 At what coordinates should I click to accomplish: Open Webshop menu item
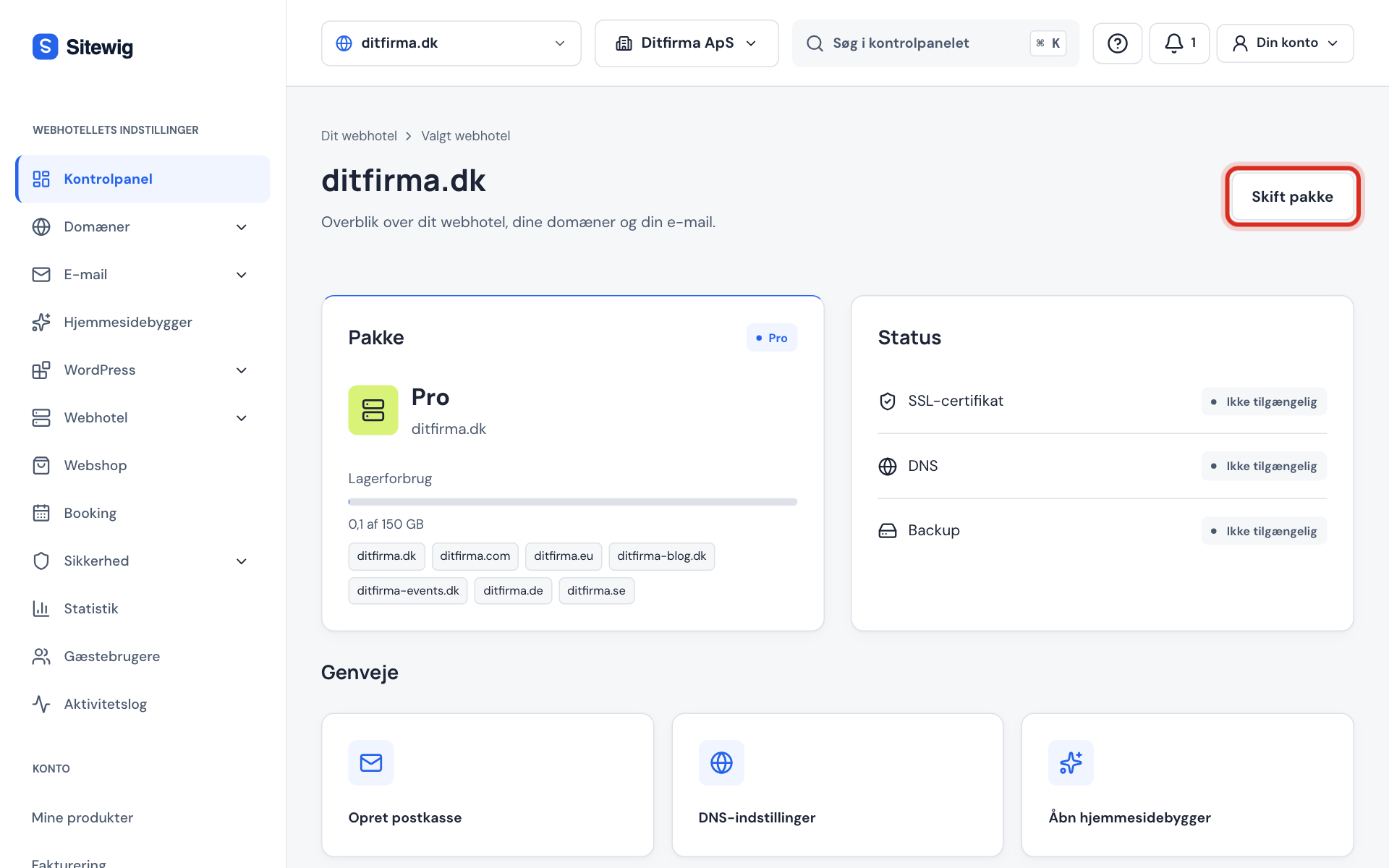[143, 466]
